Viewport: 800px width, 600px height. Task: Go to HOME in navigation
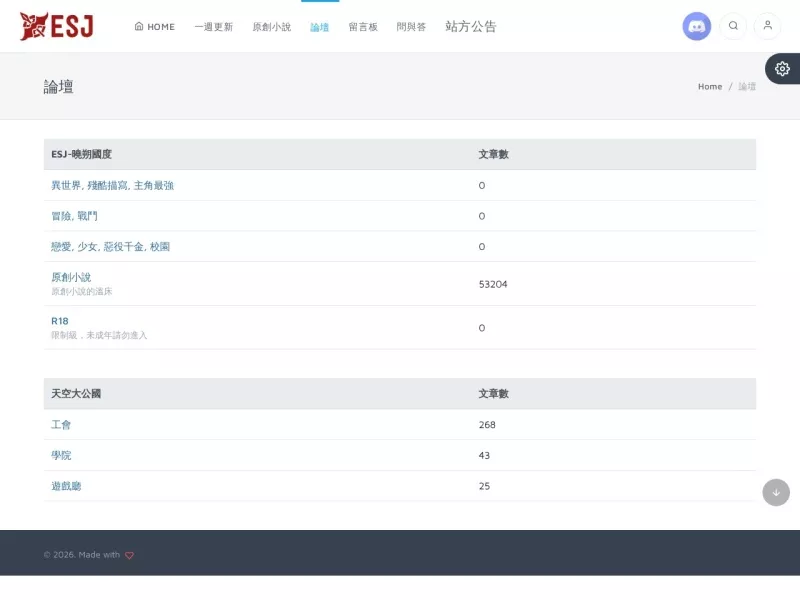click(x=155, y=27)
